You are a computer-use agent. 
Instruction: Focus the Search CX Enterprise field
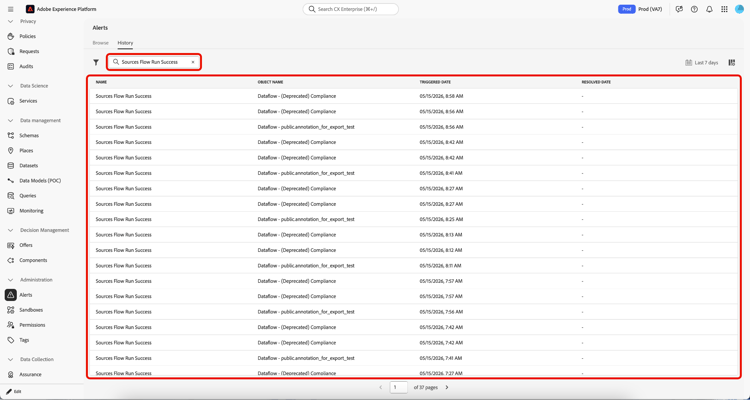pyautogui.click(x=351, y=9)
